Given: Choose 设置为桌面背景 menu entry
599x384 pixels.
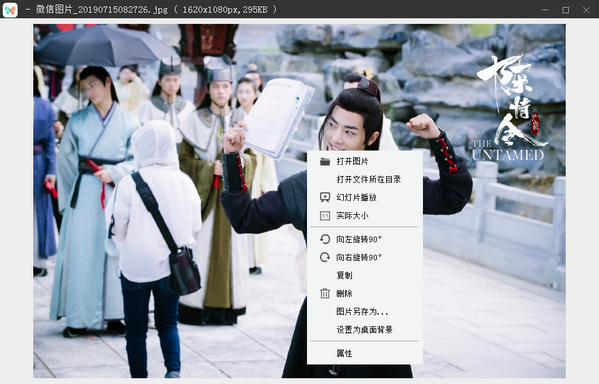Looking at the screenshot, I should click(365, 329).
